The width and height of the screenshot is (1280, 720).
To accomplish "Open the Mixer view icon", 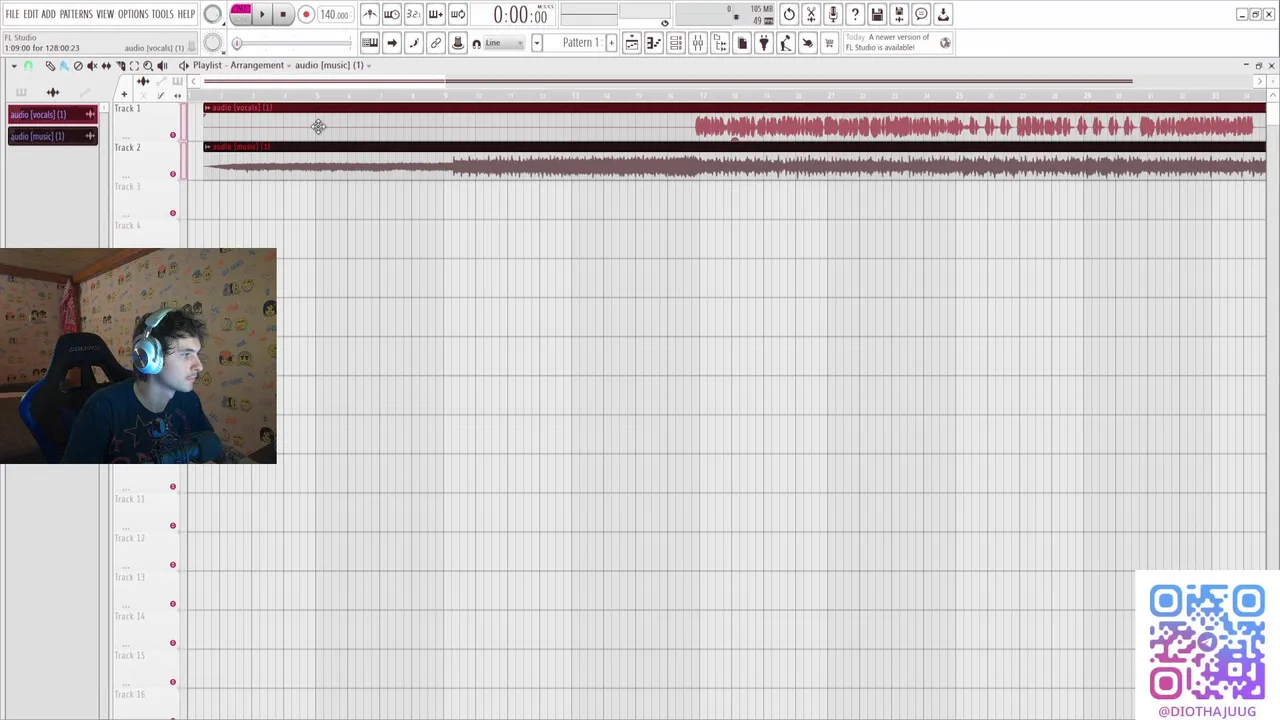I will click(x=698, y=43).
